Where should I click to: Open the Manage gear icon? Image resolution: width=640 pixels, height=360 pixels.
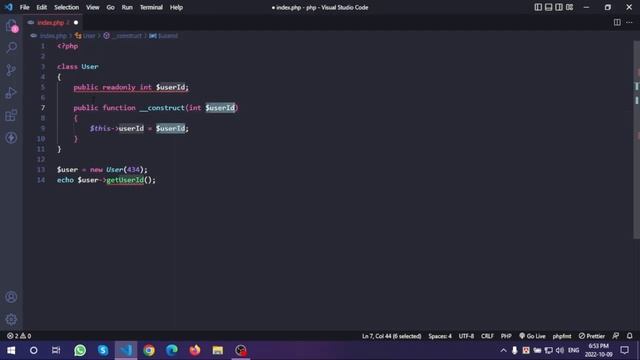[11, 319]
